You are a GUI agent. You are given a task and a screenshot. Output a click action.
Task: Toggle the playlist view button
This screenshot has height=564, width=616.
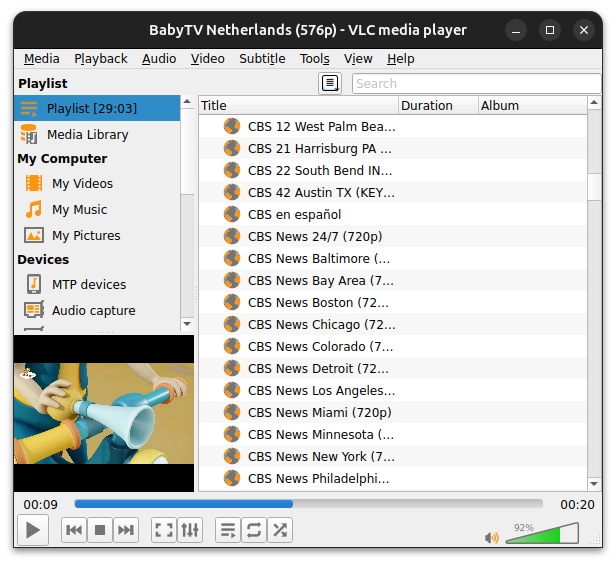pyautogui.click(x=228, y=530)
